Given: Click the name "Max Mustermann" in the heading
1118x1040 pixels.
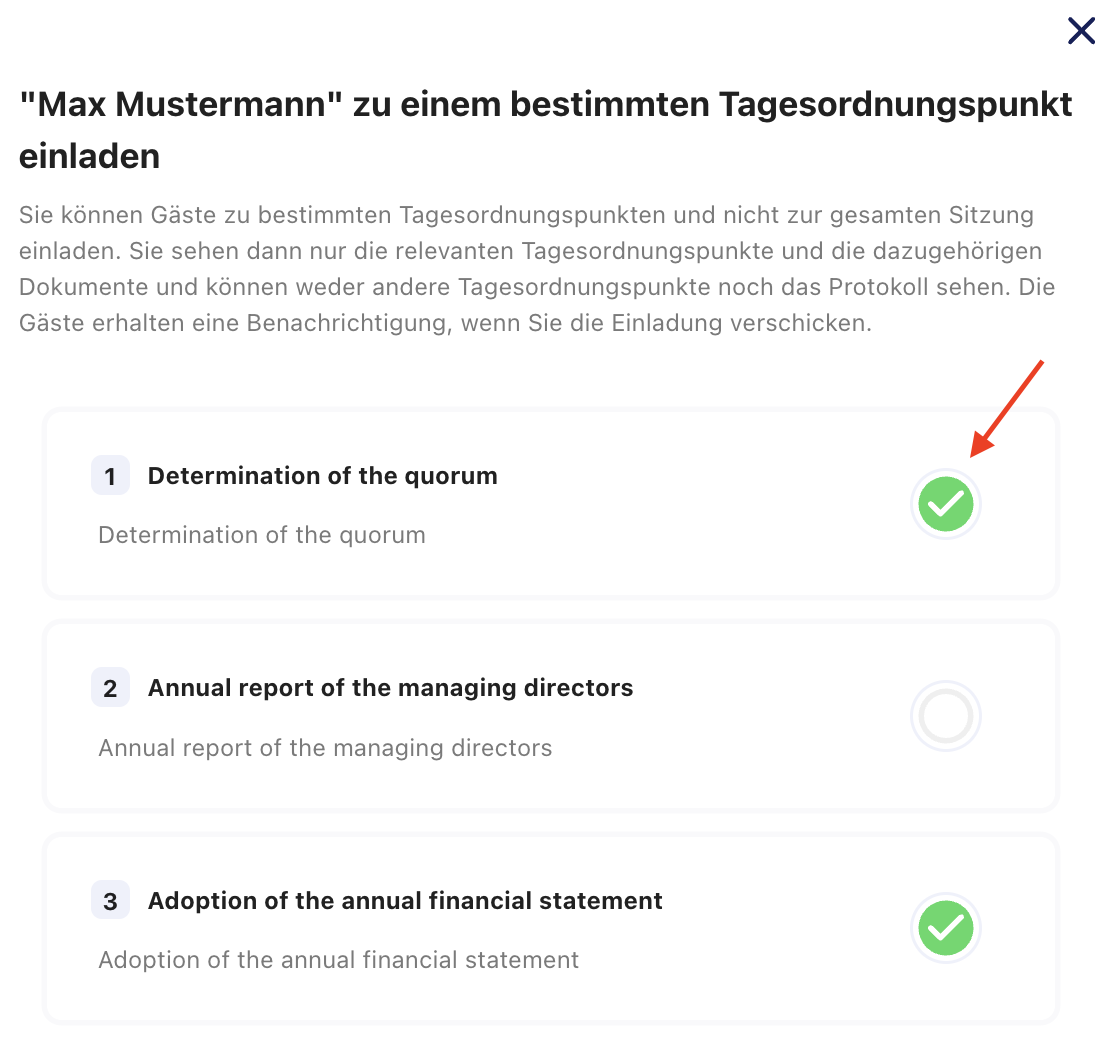Looking at the screenshot, I should [181, 104].
